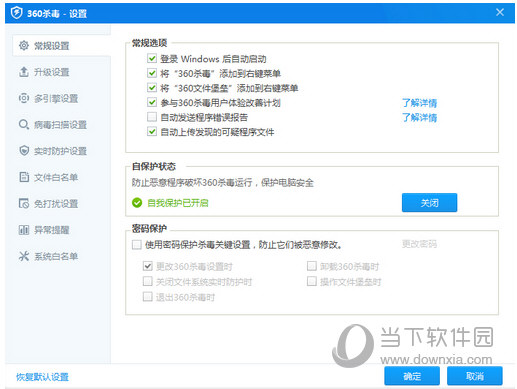This screenshot has height=389, width=517.
Task: Toggle 关闭文件系统实时防护时 checkbox
Action: (x=148, y=281)
